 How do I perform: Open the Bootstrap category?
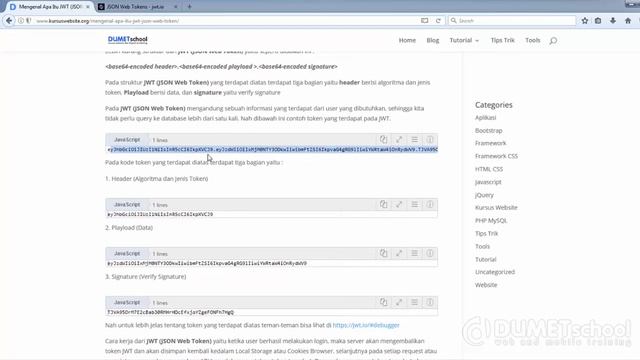(x=489, y=131)
